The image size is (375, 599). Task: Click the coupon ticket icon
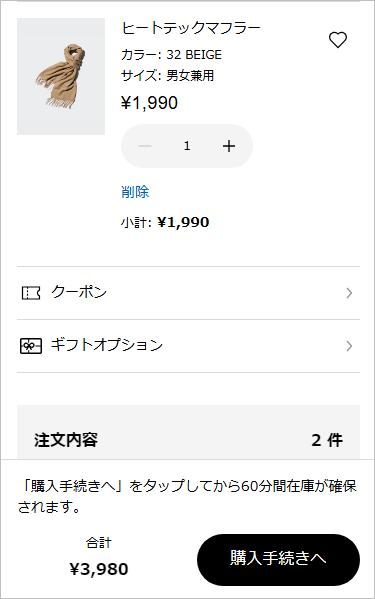tap(31, 293)
